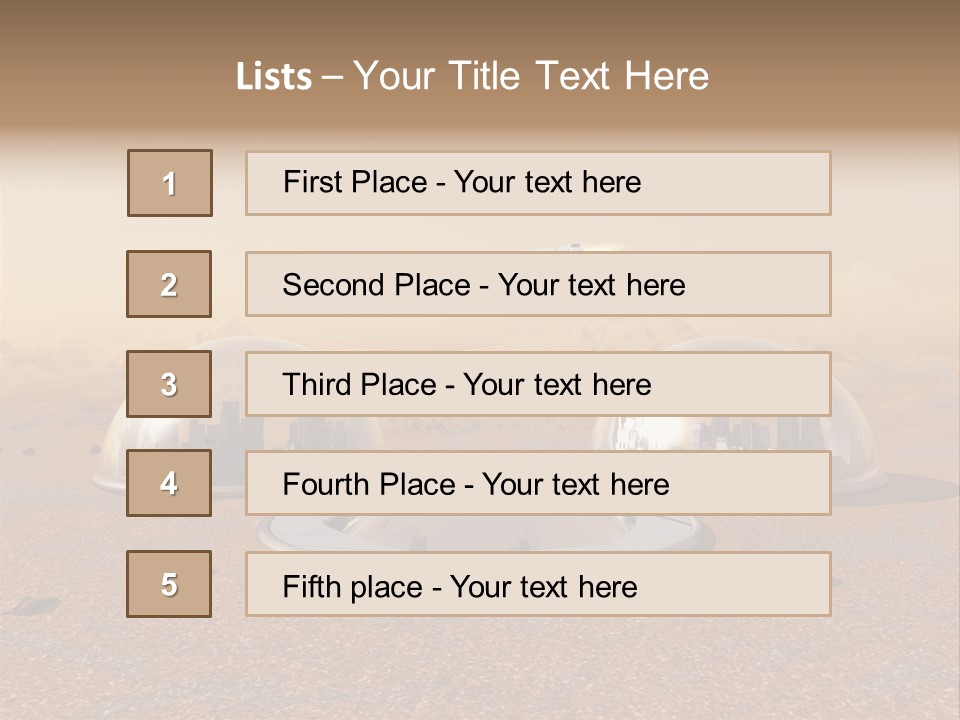
Task: Click the word Third in the list
Action: pos(318,385)
